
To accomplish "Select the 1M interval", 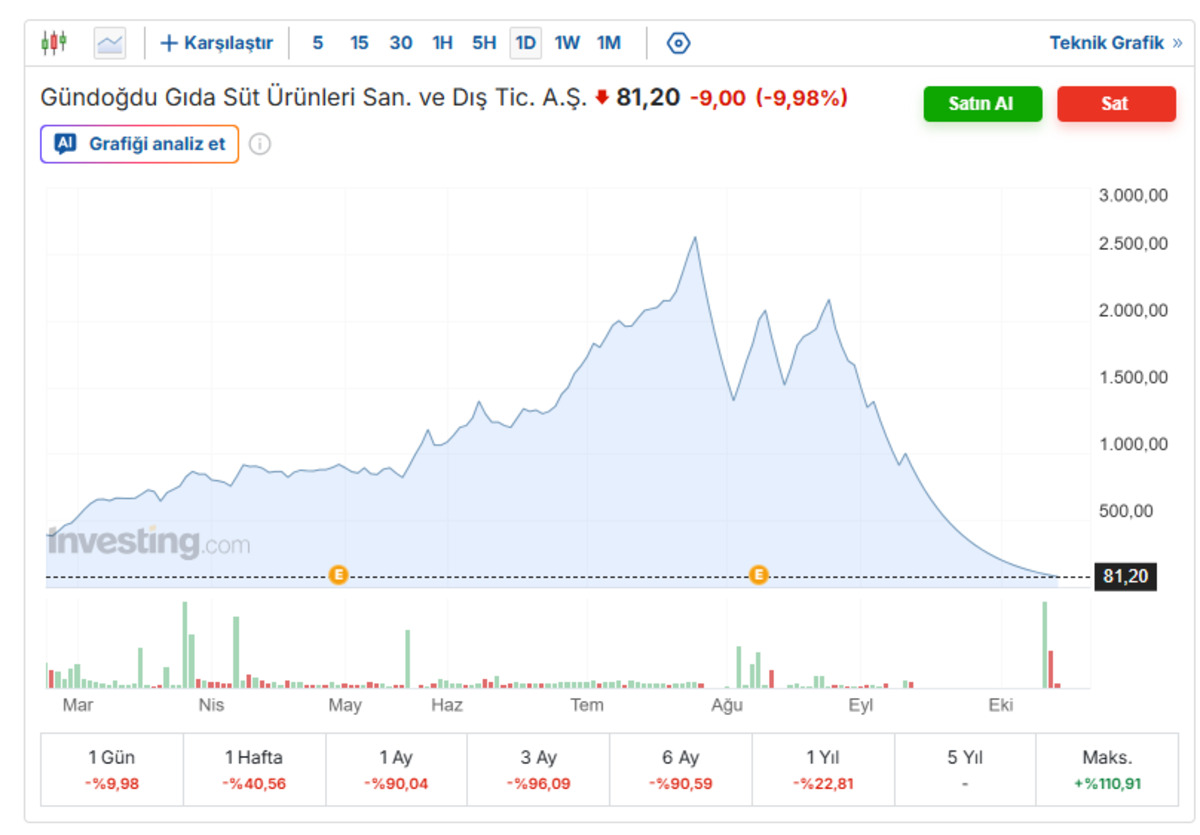I will (609, 43).
